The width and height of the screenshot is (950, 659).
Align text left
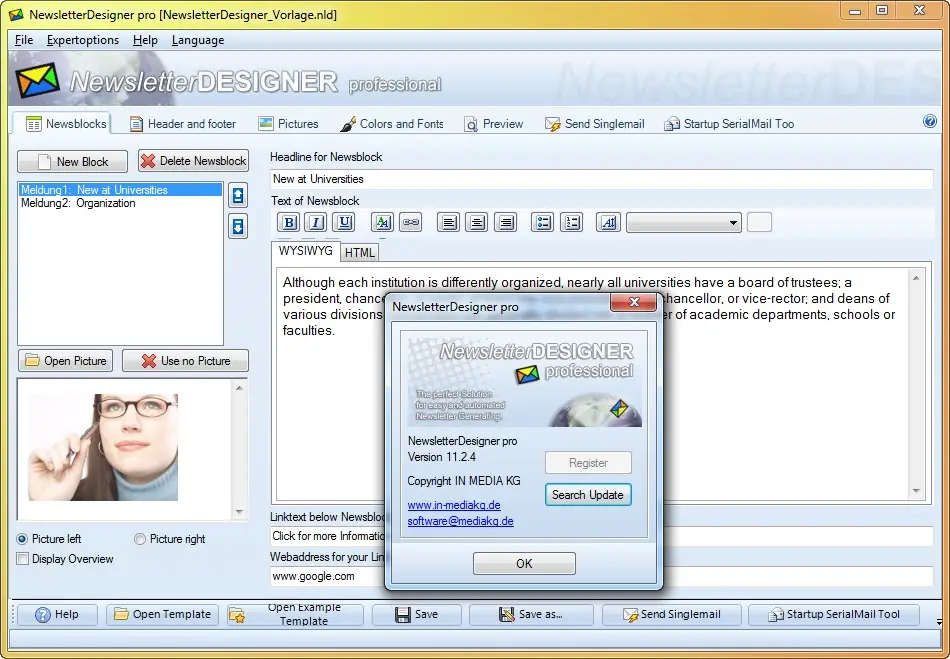(x=448, y=222)
